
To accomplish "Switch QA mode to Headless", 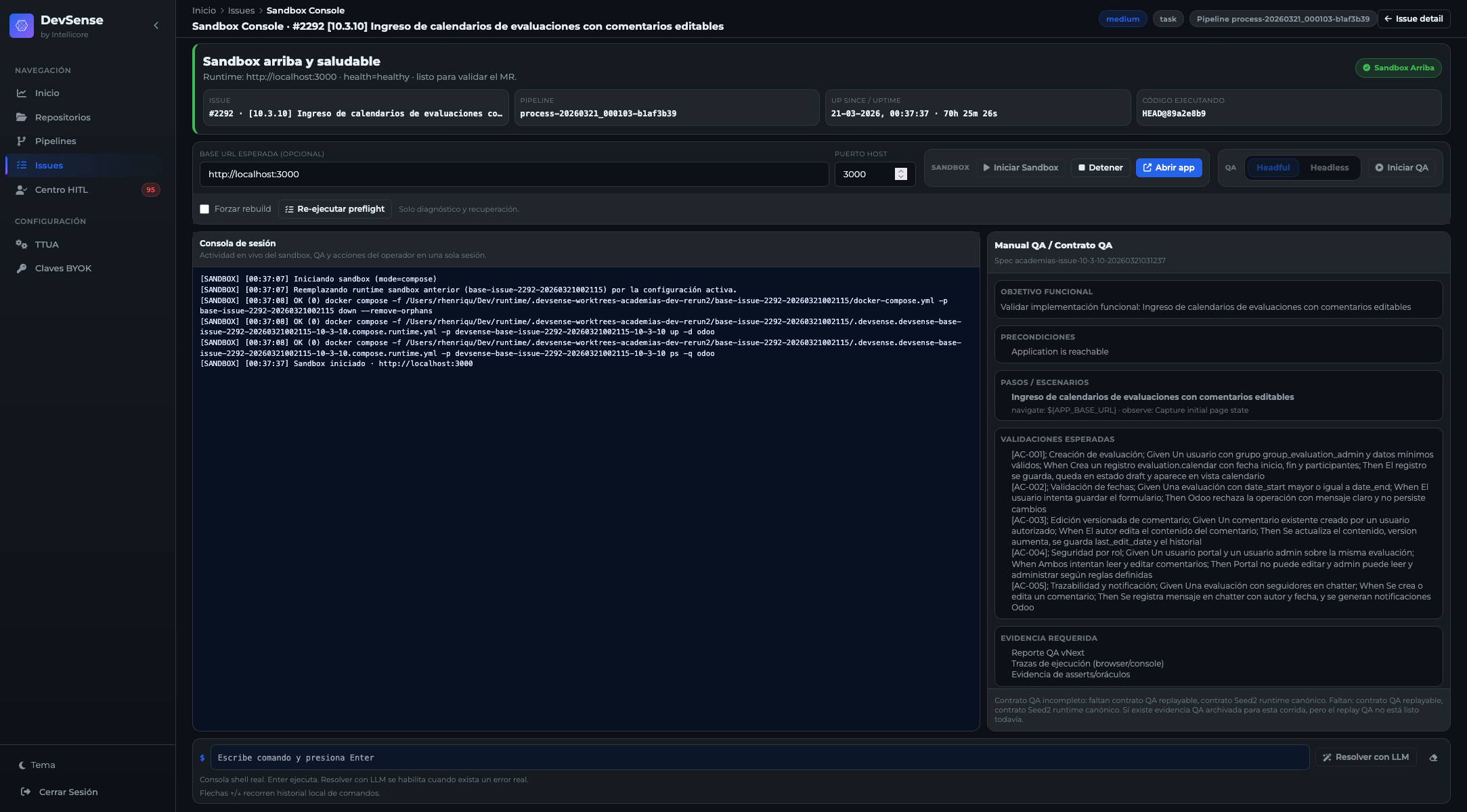I will coord(1329,167).
